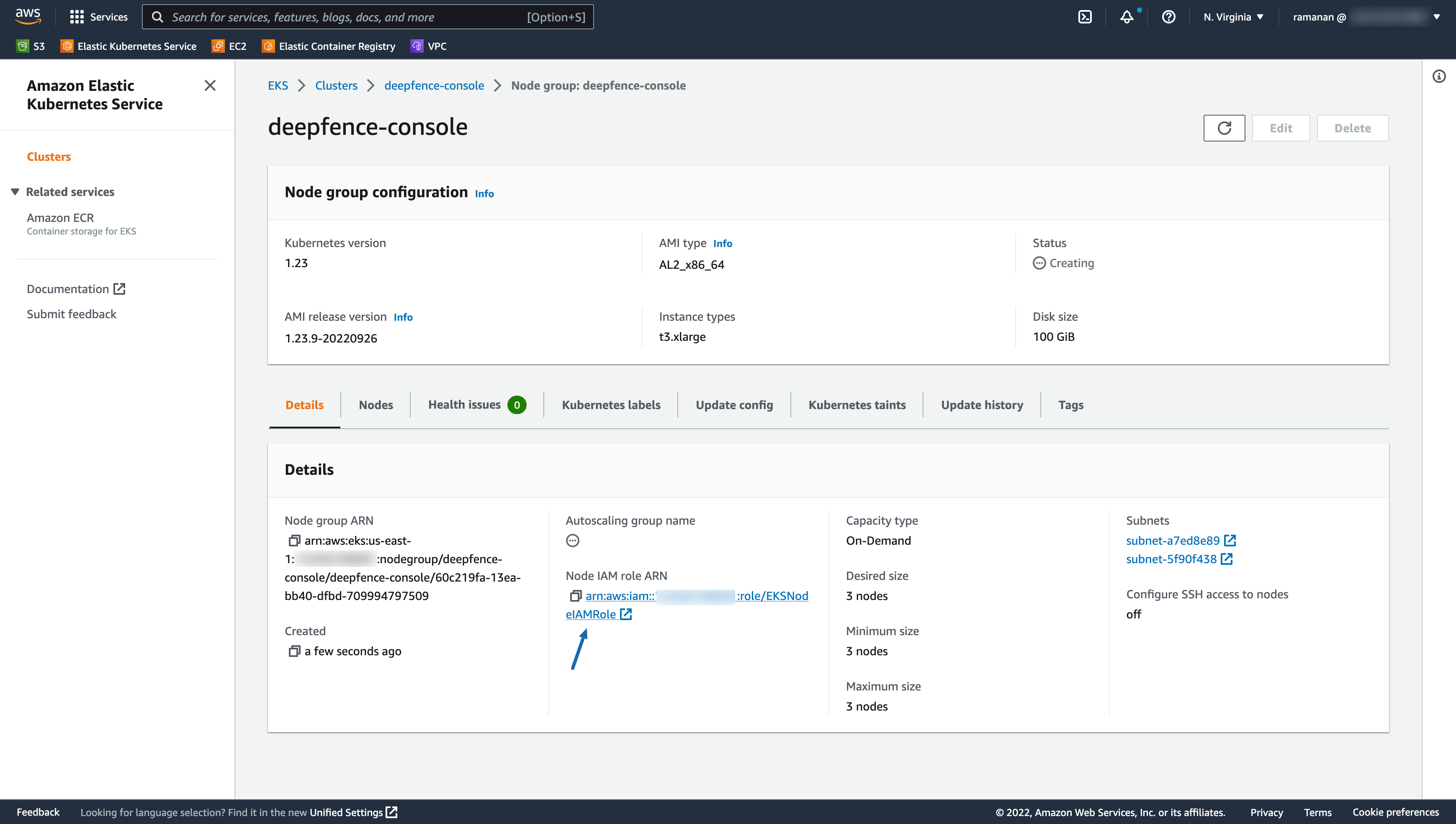Screen dimensions: 1456x824
Task: Close the EKS side navigation panel
Action: click(x=210, y=85)
